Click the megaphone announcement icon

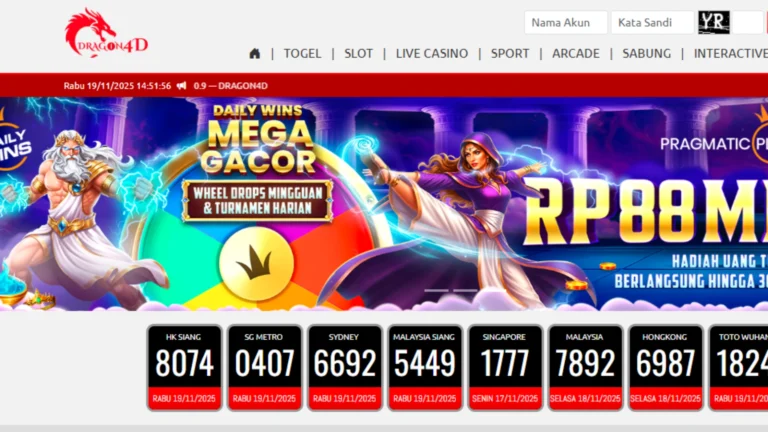(182, 86)
